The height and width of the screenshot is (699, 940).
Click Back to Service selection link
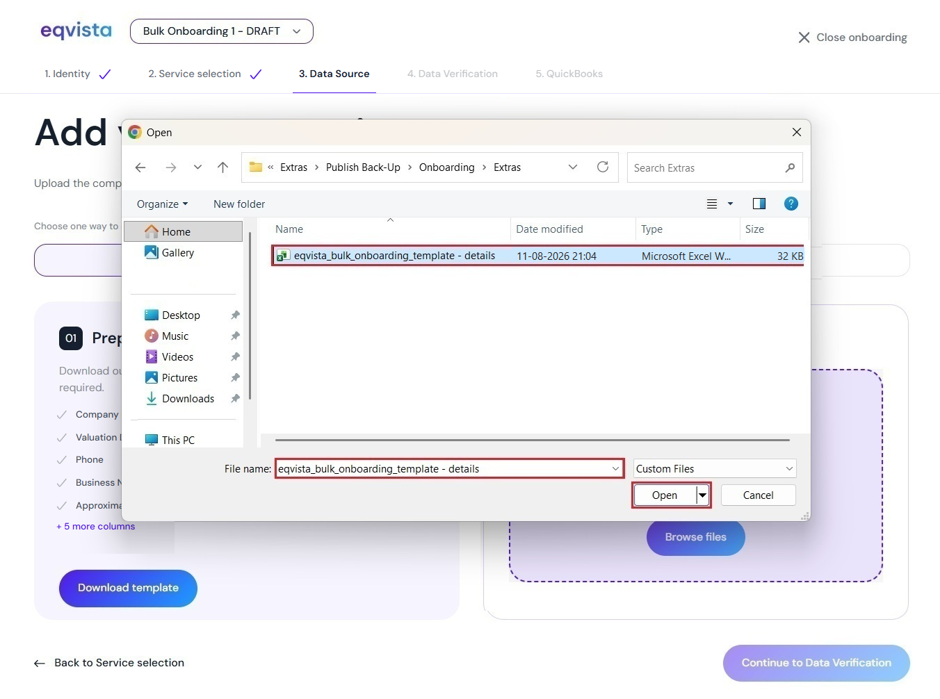109,662
